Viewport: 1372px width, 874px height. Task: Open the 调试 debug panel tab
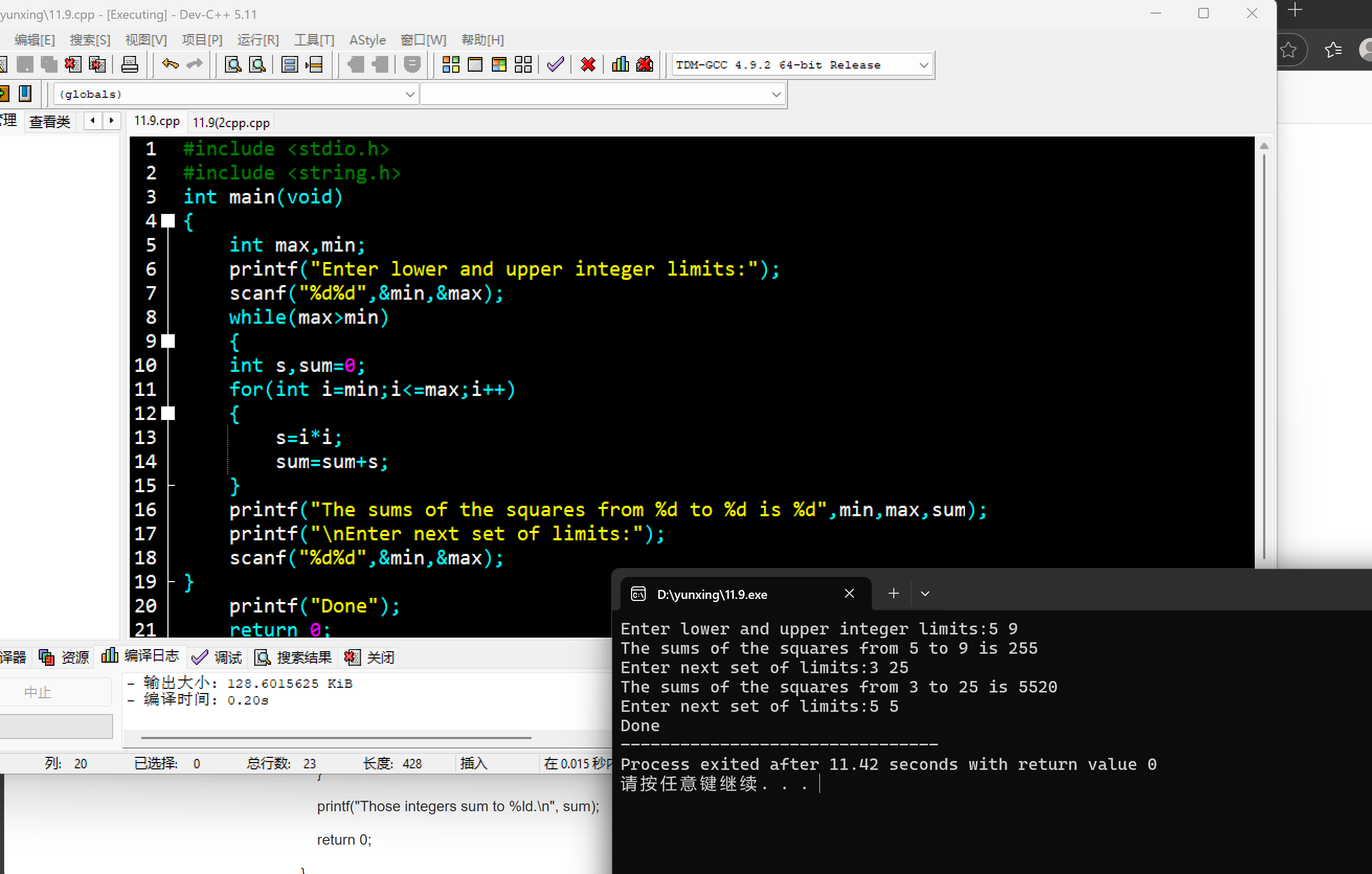point(218,657)
